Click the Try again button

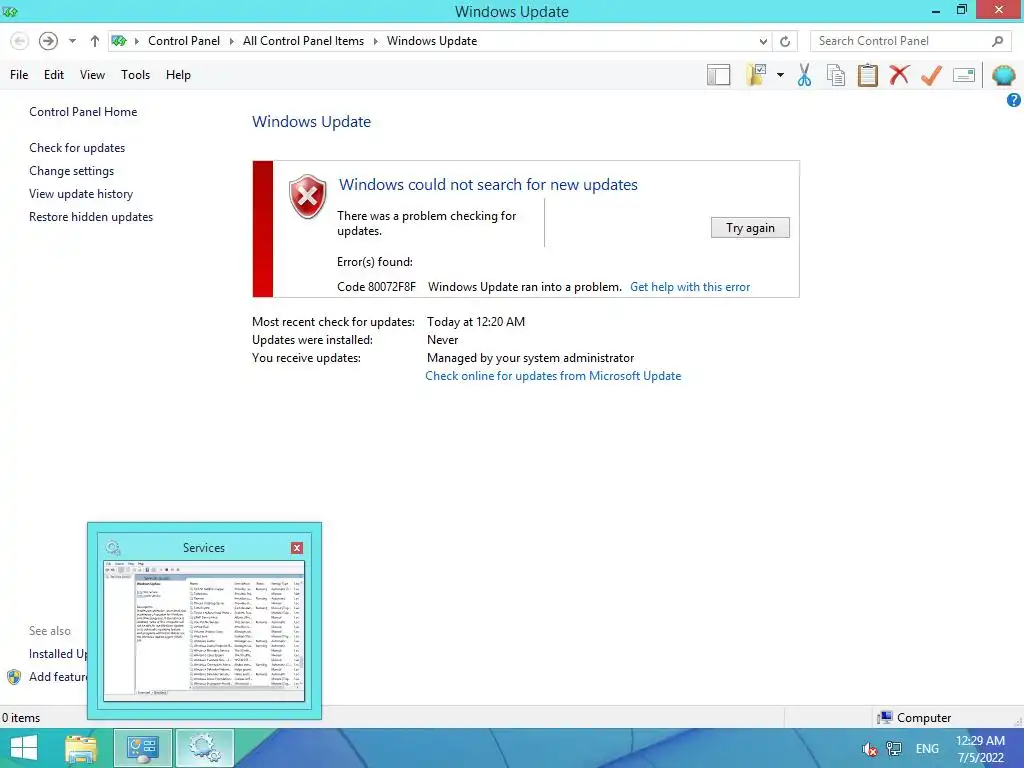(x=750, y=228)
